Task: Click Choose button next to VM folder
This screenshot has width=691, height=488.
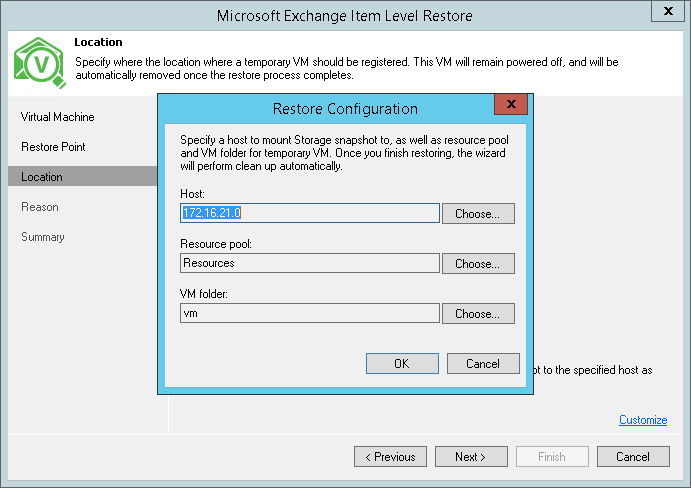Action: point(478,313)
